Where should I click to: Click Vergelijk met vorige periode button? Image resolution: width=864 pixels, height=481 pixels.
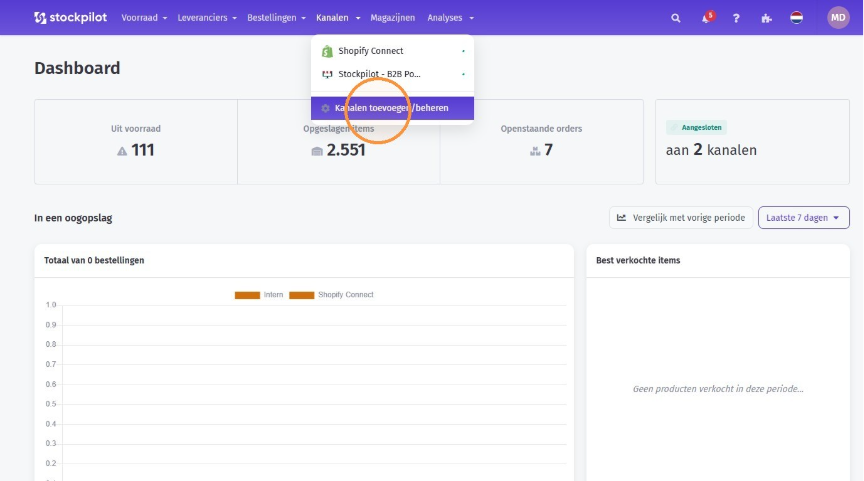point(681,218)
